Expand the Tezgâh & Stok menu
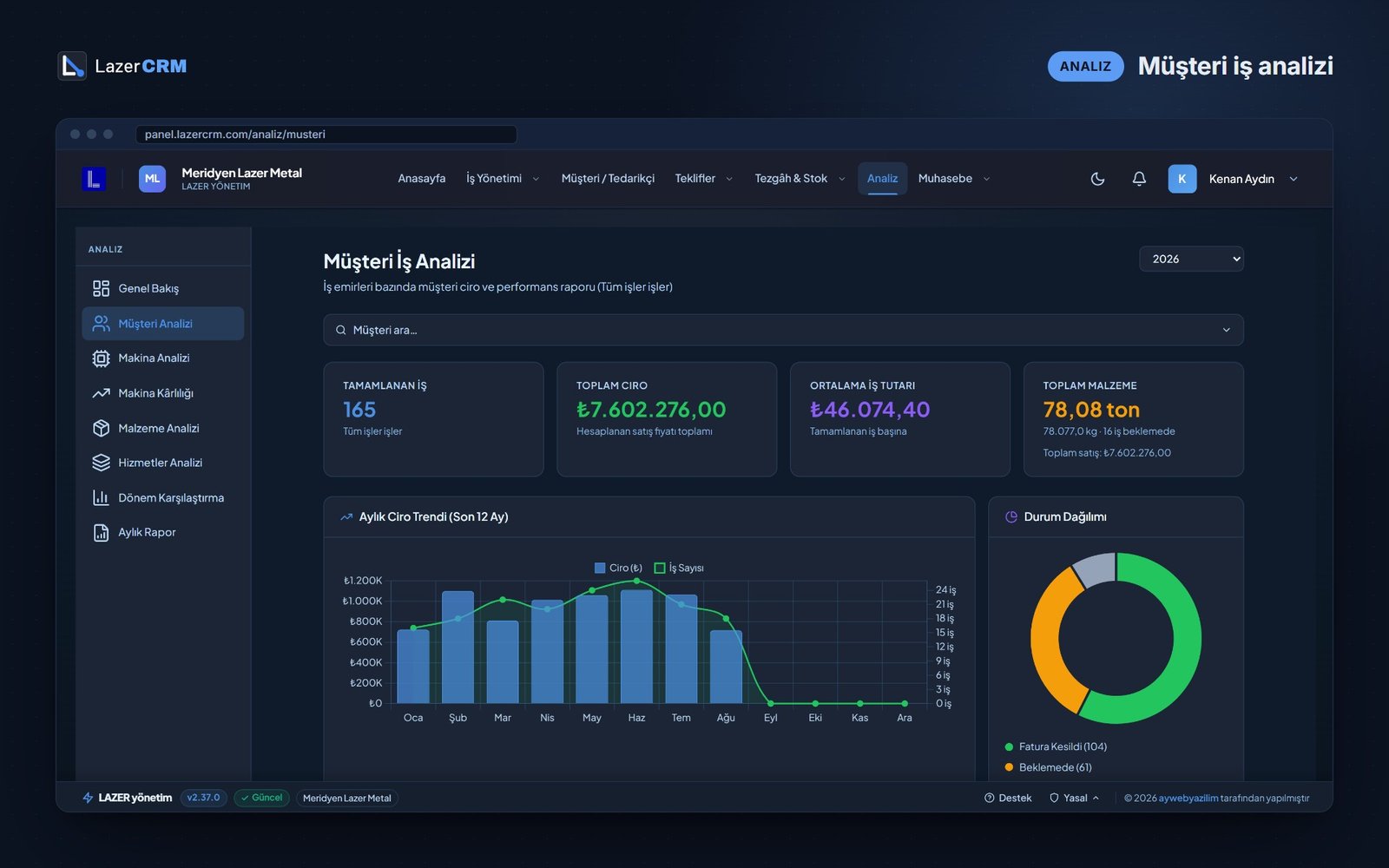Screen dimensions: 1389x868 pyautogui.click(x=800, y=179)
